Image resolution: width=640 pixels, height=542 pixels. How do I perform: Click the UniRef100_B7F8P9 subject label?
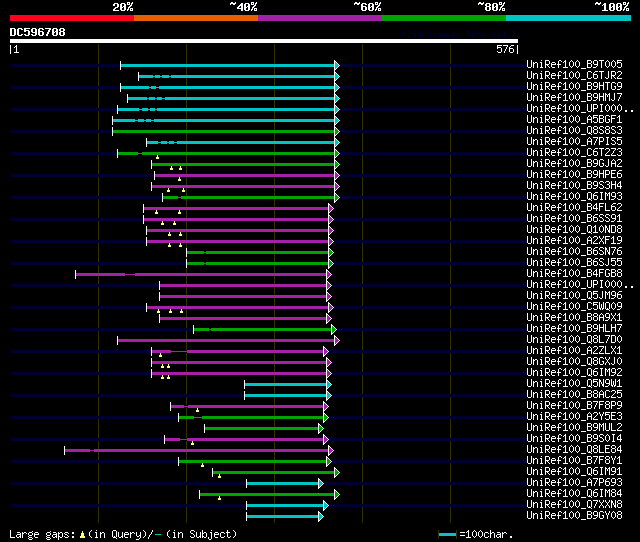pos(574,406)
